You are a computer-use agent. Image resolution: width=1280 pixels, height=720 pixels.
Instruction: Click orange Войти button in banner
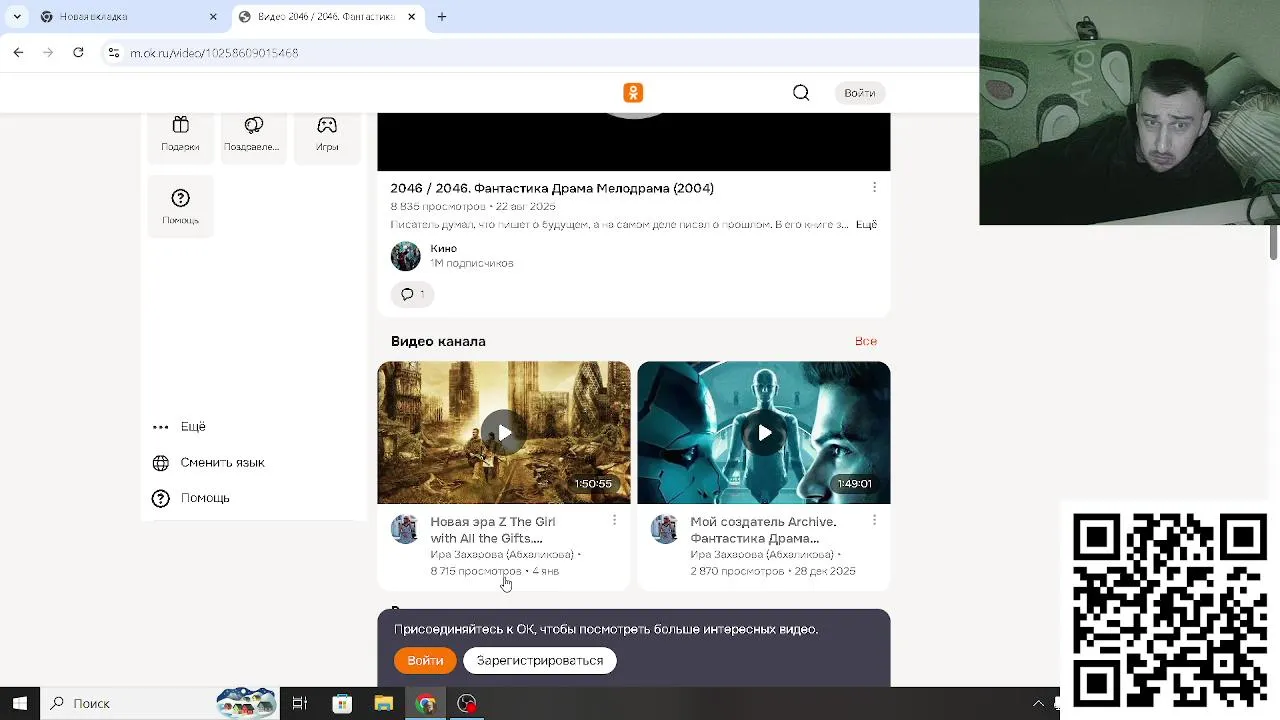[x=425, y=660]
